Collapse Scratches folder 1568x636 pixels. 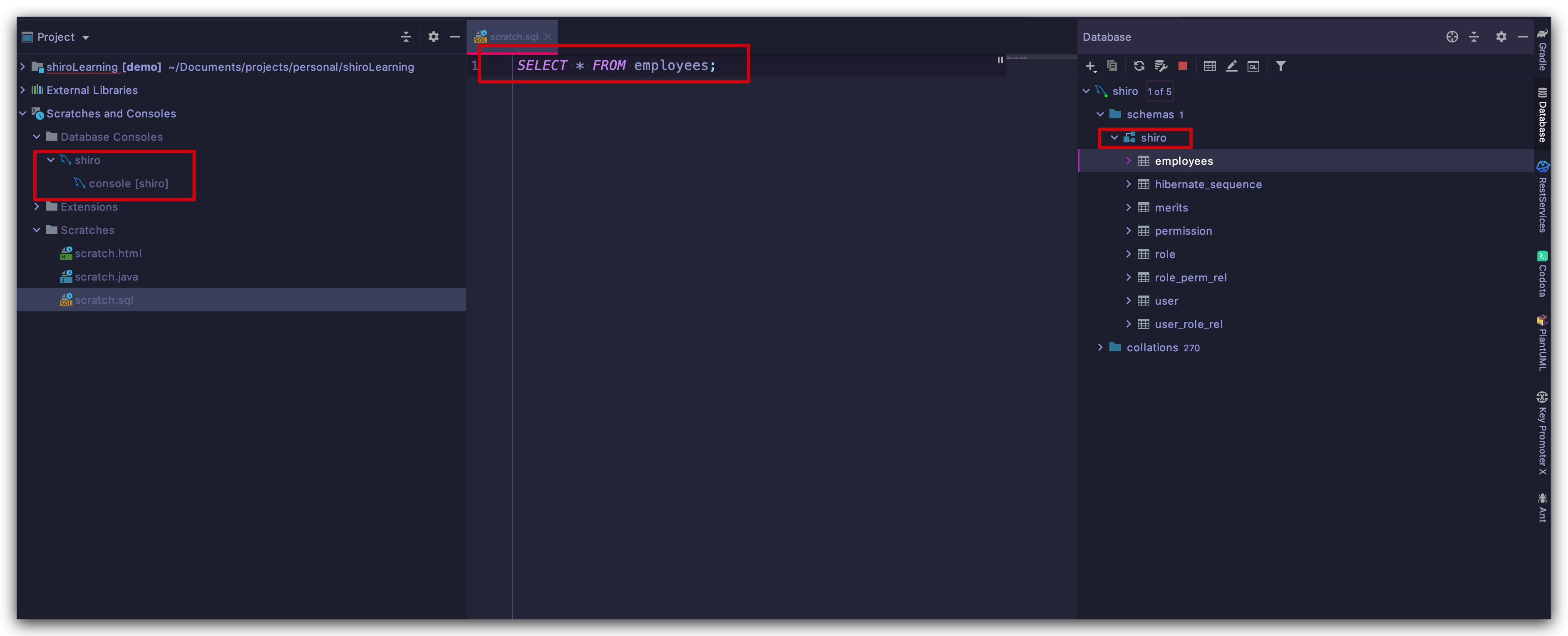point(37,229)
